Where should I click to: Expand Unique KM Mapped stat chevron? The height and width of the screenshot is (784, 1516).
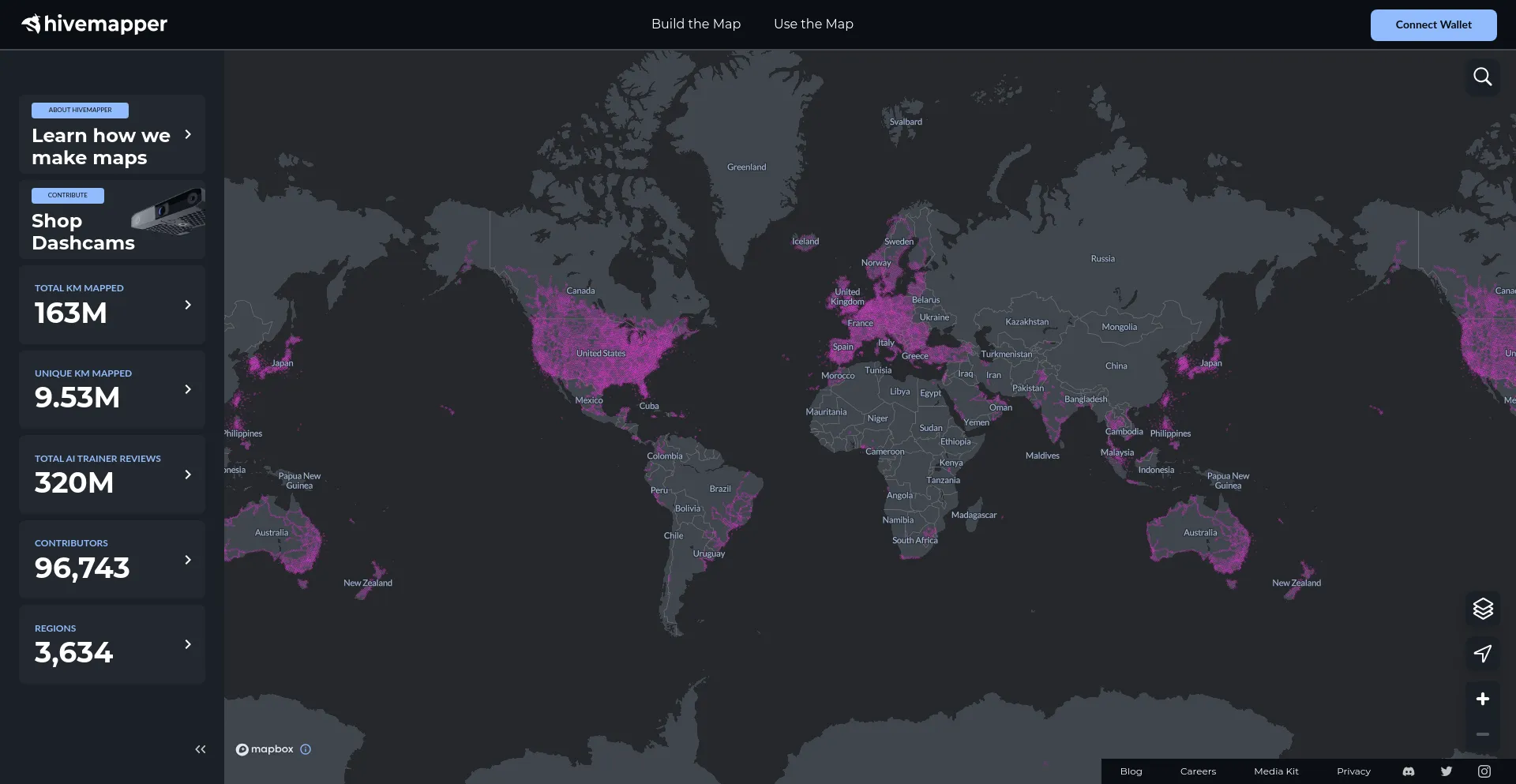pos(188,389)
